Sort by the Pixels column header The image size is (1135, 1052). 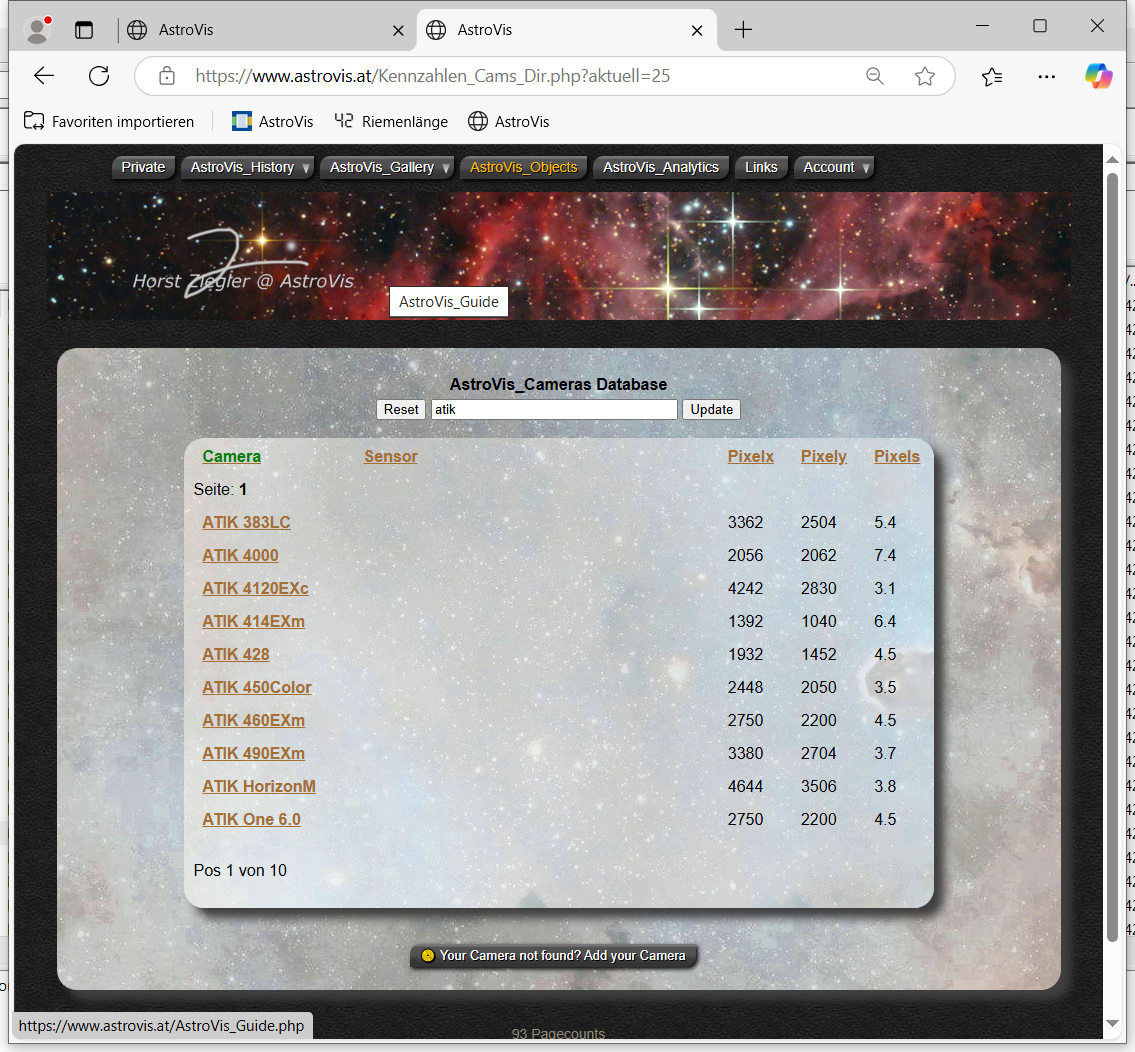click(x=897, y=456)
